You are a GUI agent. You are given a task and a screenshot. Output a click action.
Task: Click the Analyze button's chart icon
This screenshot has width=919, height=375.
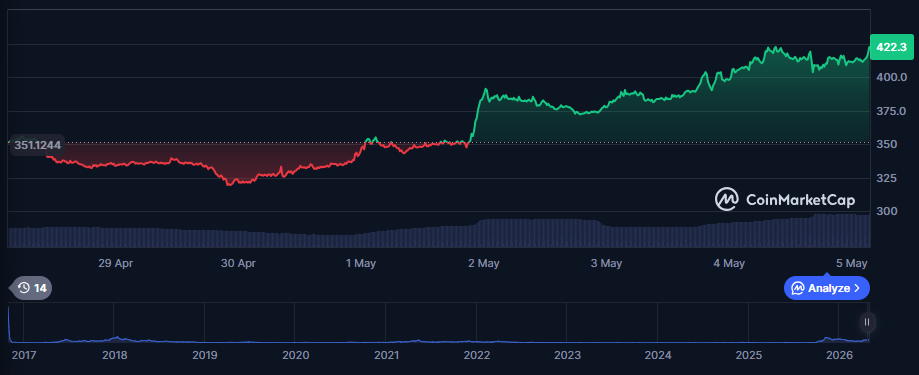[x=798, y=288]
